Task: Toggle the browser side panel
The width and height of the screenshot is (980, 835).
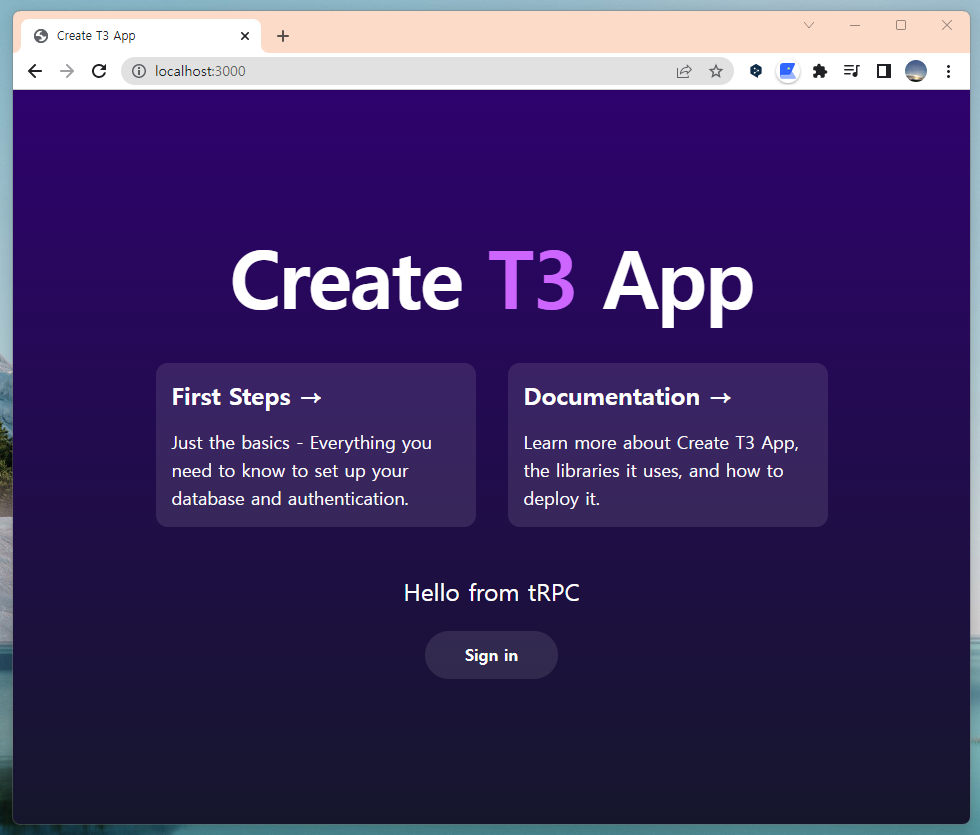Action: (883, 71)
